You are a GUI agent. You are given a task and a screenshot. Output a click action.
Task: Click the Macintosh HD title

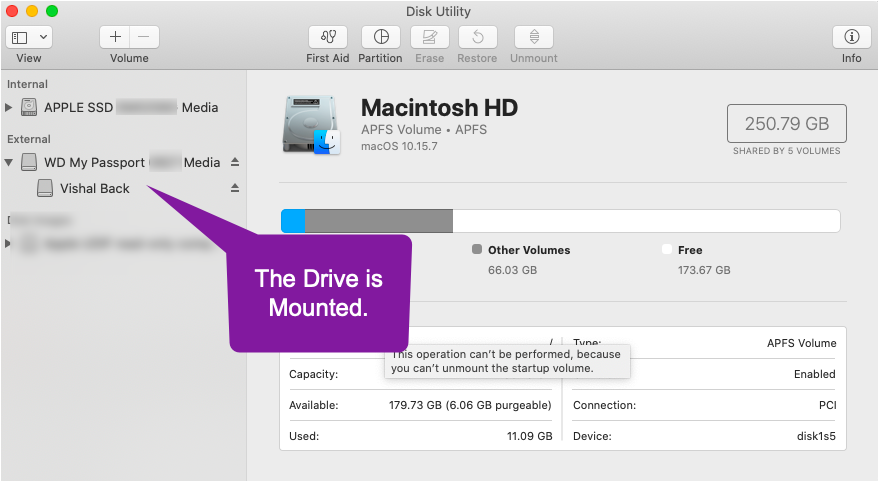pyautogui.click(x=440, y=108)
